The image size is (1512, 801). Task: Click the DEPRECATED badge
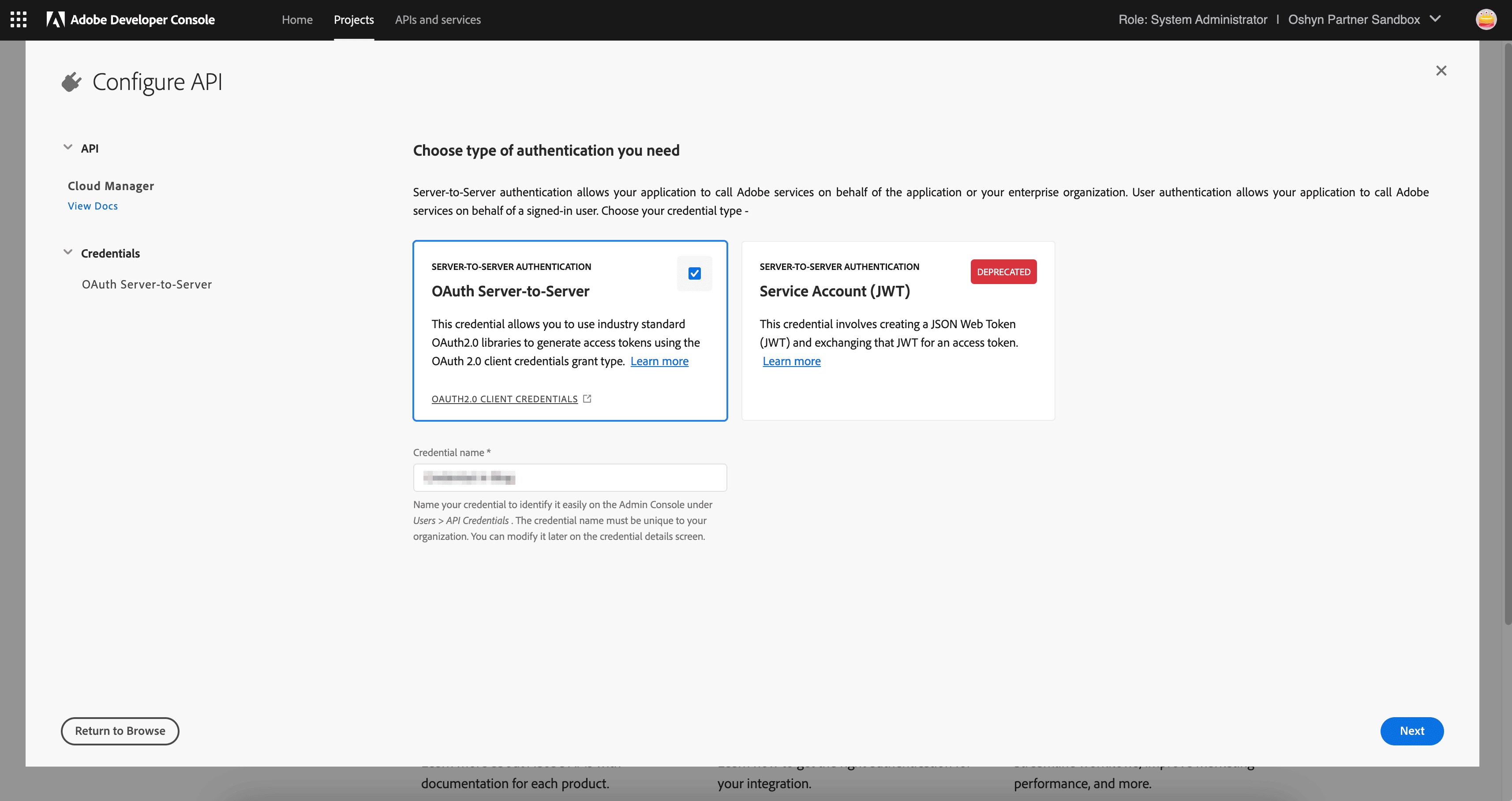(x=1003, y=272)
